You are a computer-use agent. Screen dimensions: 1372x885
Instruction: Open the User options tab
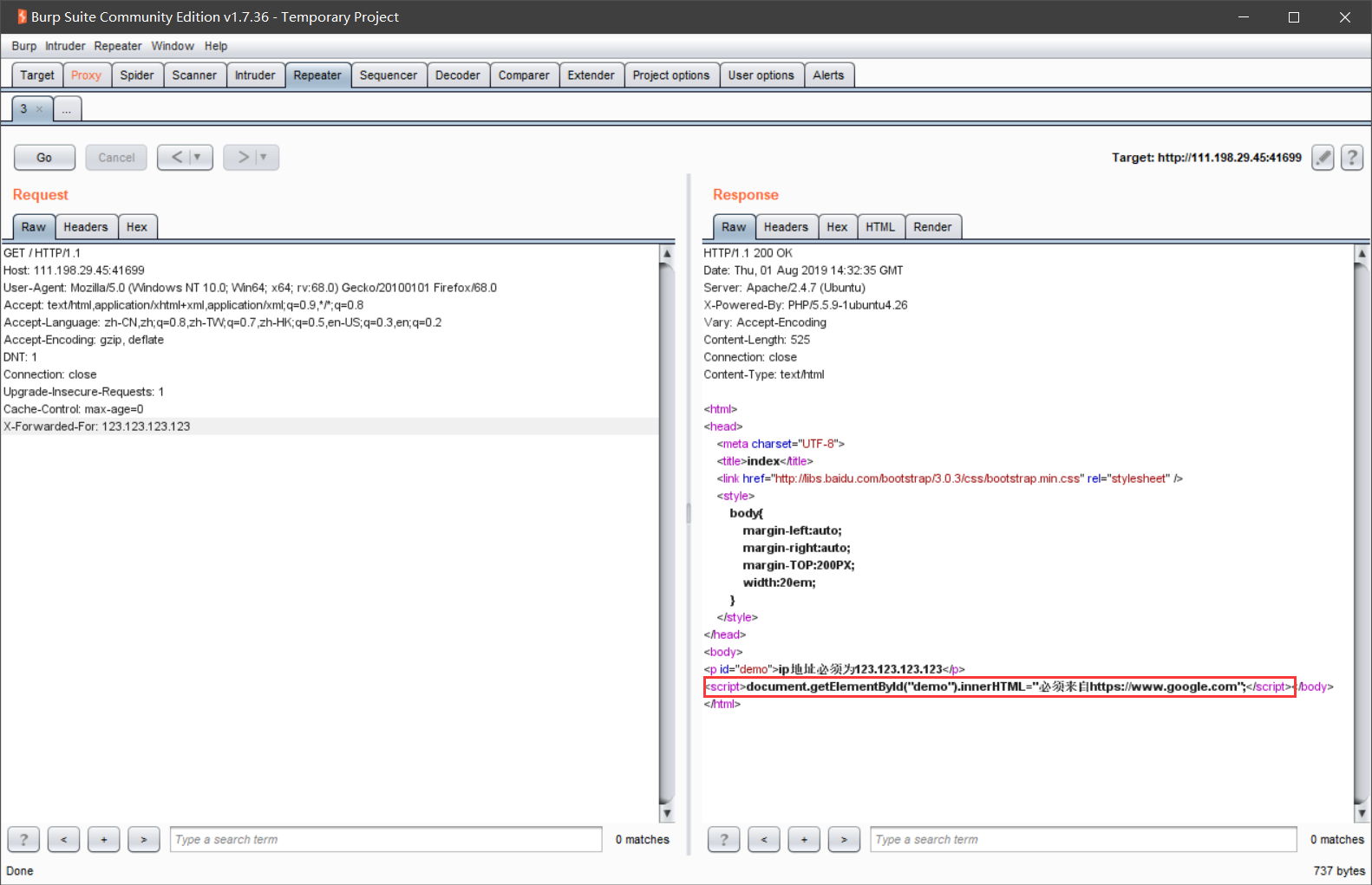click(x=761, y=75)
